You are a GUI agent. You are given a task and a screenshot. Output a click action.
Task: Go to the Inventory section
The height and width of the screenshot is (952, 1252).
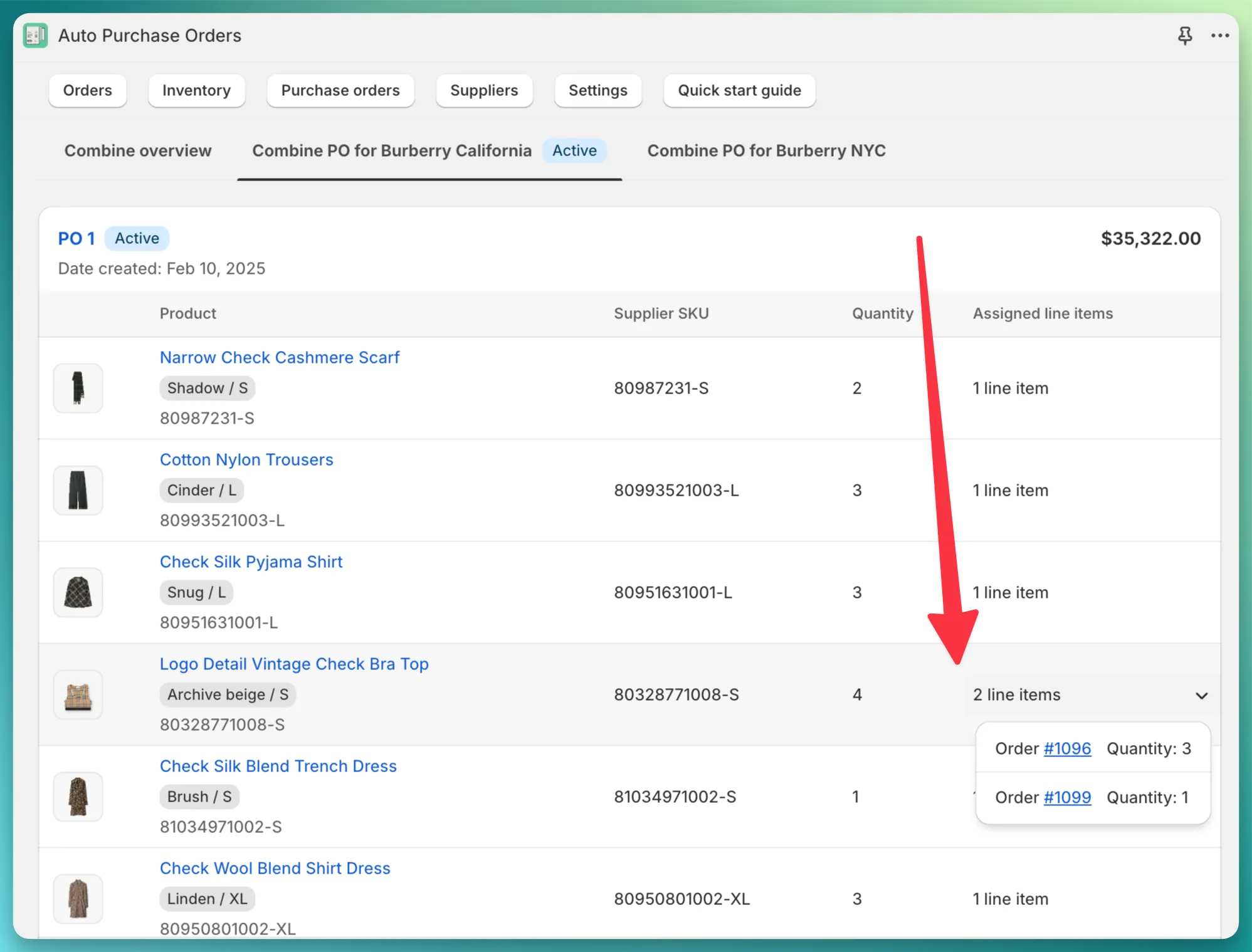[x=196, y=90]
